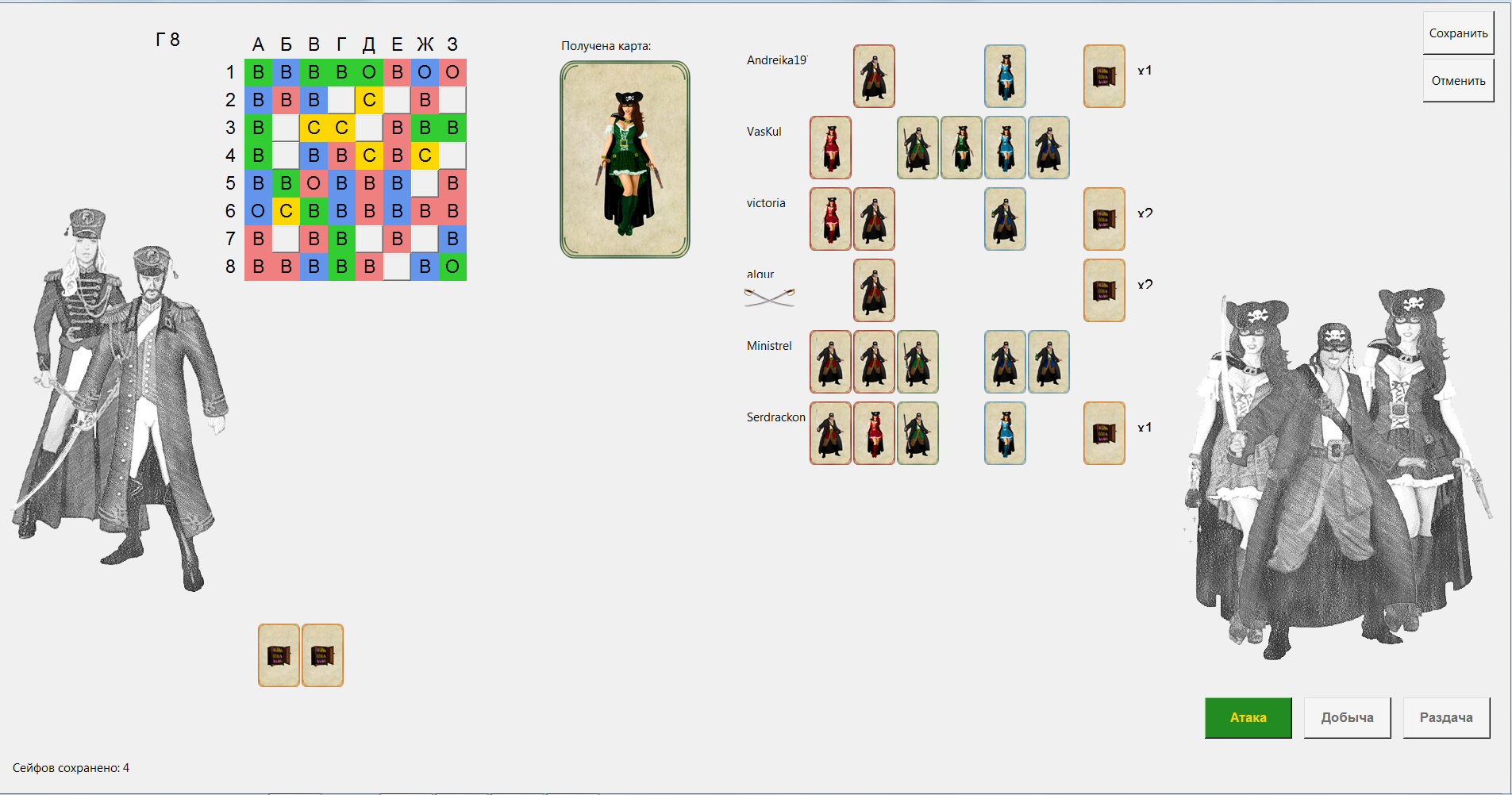Click grid cell З7, blue B

pos(452,239)
